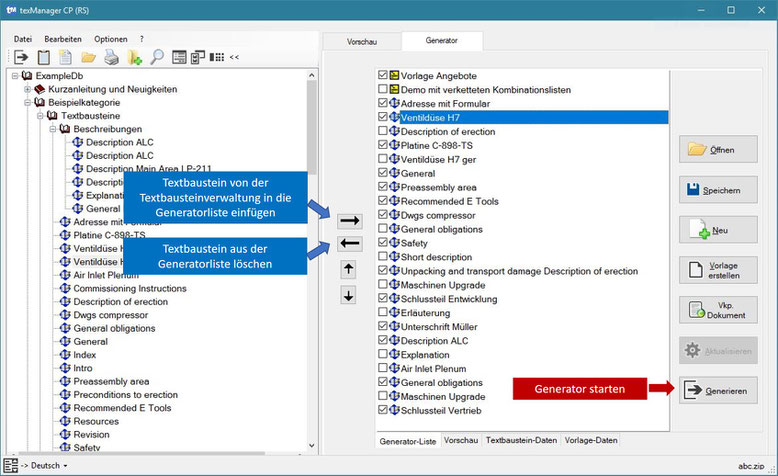This screenshot has height=476, width=778.
Task: Click the new document page icon in the toolbar
Action: (x=65, y=57)
